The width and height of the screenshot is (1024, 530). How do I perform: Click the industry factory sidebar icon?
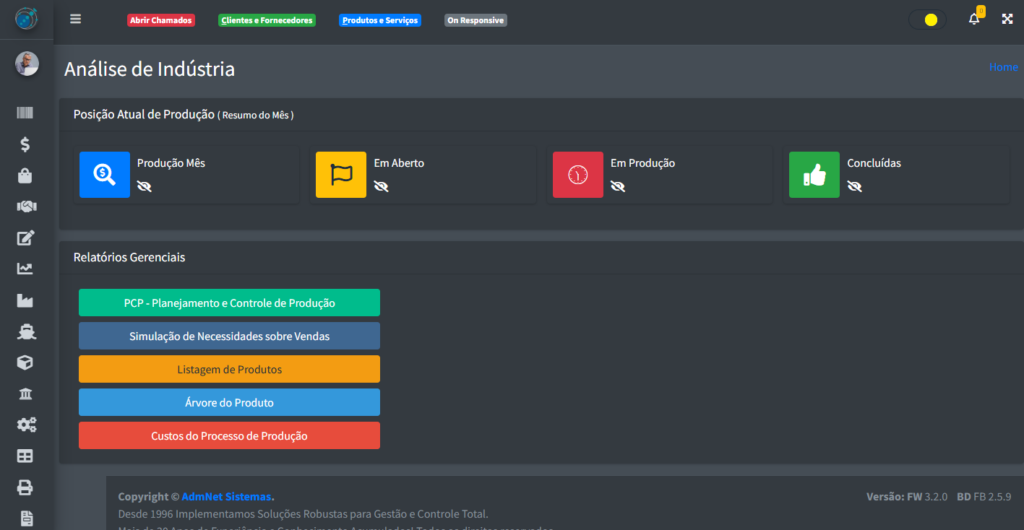coord(26,300)
